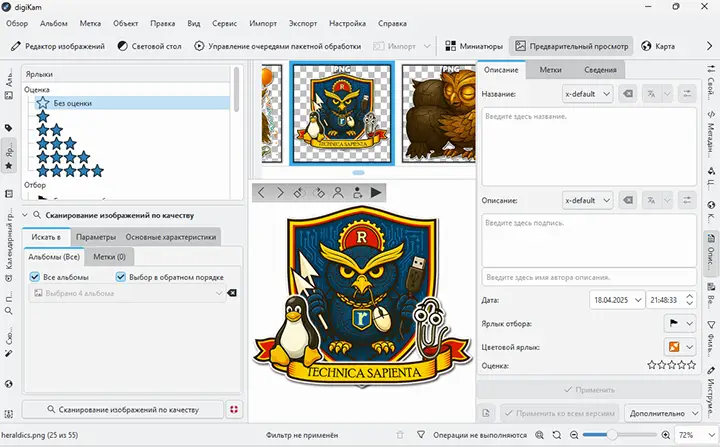Open the date 18.04.2025 dropdown
The width and height of the screenshot is (720, 447).
tap(617, 300)
